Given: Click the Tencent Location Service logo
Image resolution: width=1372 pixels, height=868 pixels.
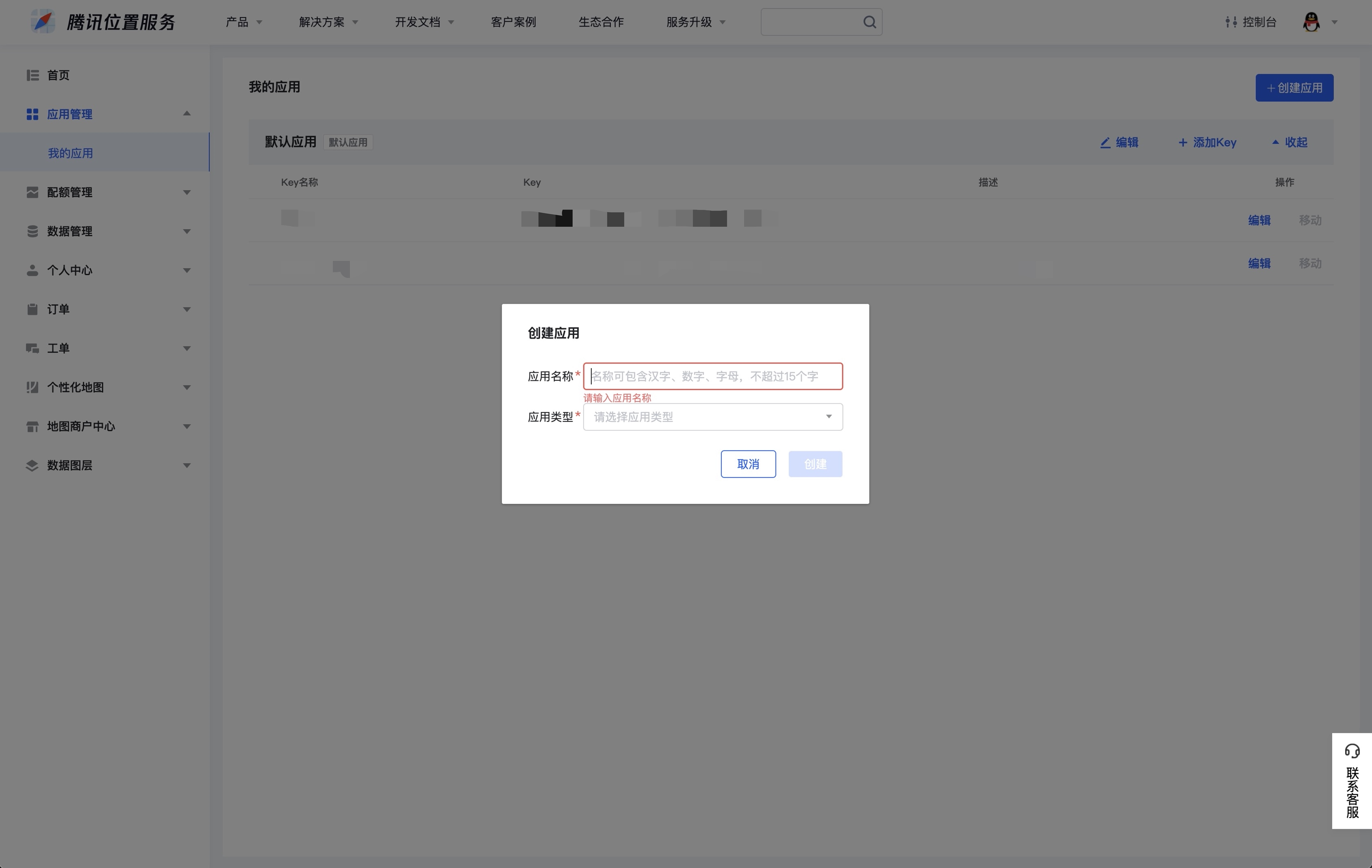Looking at the screenshot, I should click(x=43, y=22).
